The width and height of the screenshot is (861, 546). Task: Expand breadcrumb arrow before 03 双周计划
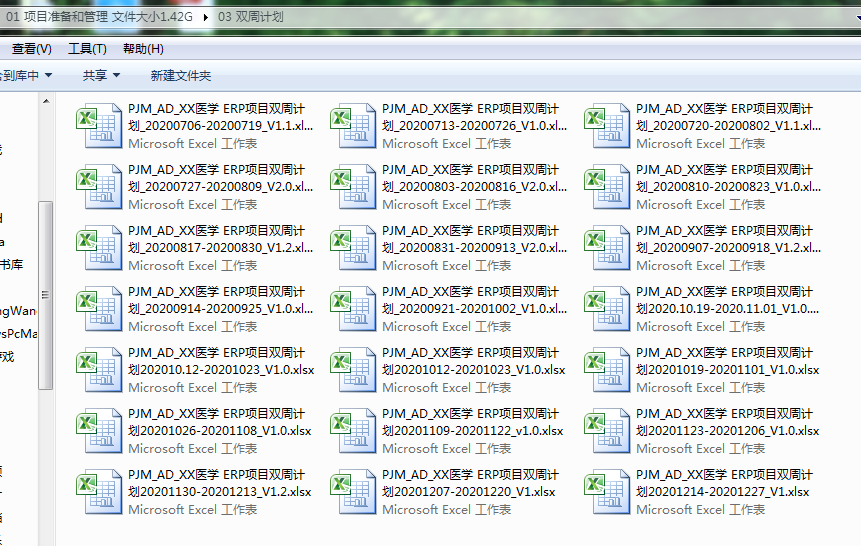tap(205, 17)
